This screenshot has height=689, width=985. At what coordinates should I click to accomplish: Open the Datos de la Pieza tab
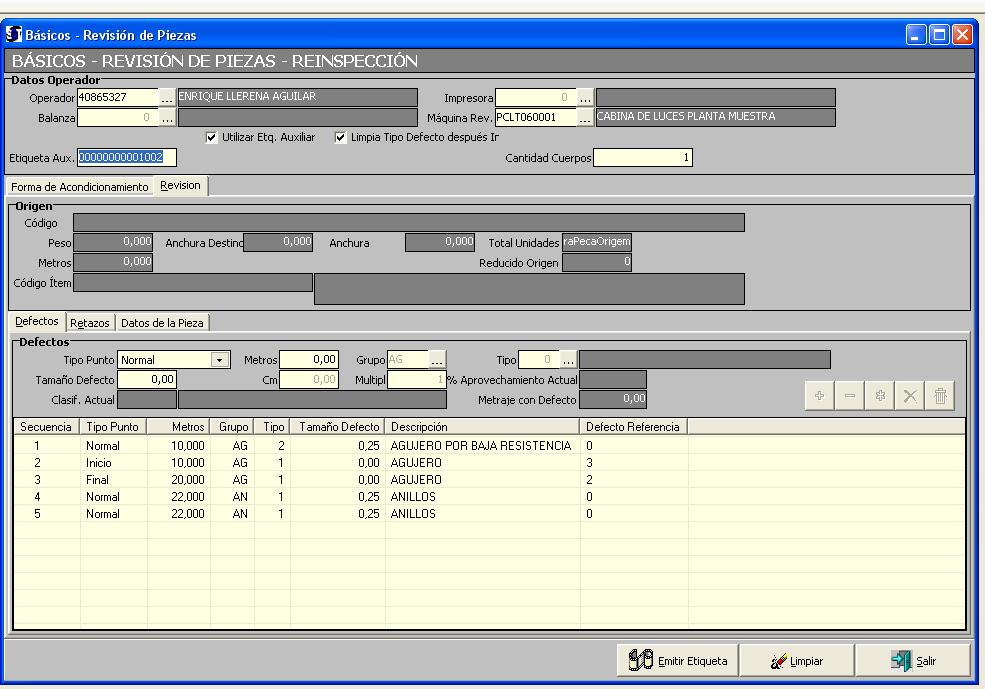click(x=164, y=322)
